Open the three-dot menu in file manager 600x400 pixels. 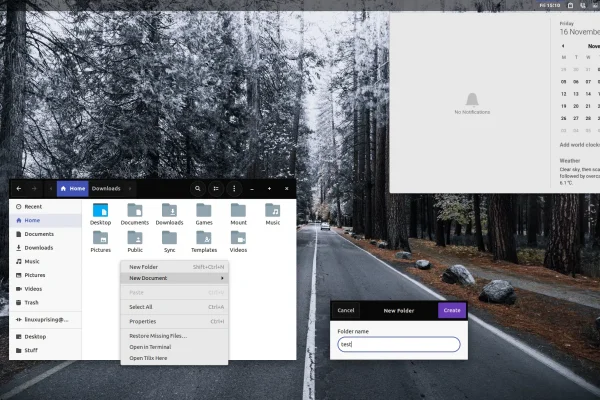233,188
